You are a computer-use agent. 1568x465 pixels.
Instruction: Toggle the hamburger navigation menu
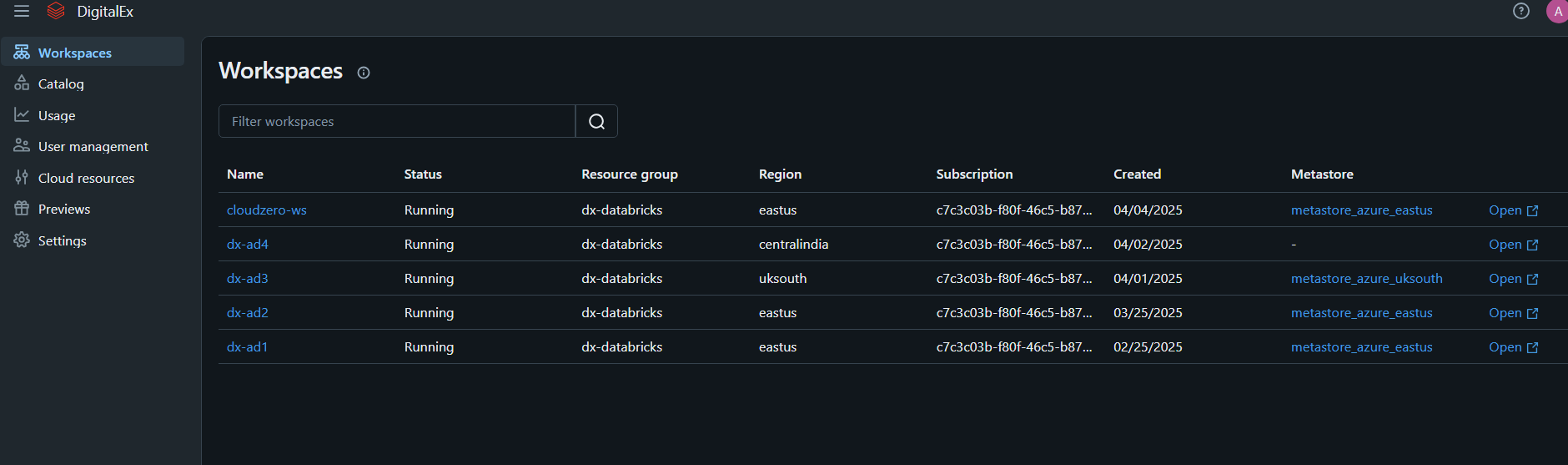point(22,12)
